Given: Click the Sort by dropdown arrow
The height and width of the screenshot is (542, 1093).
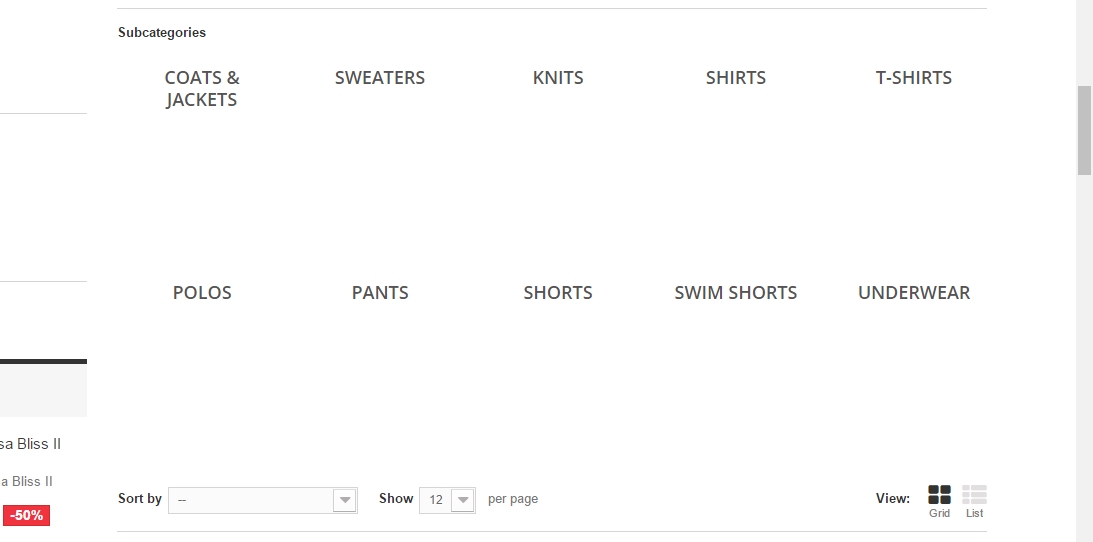Looking at the screenshot, I should tap(344, 500).
